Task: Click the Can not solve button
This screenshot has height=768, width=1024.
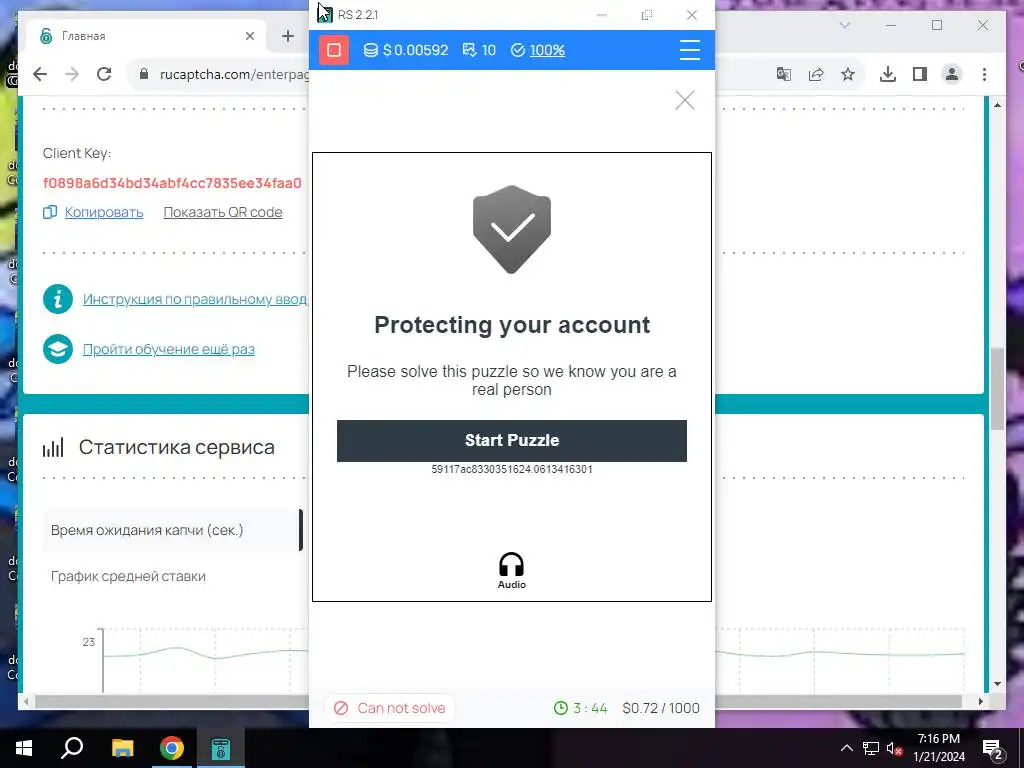Action: coord(389,708)
